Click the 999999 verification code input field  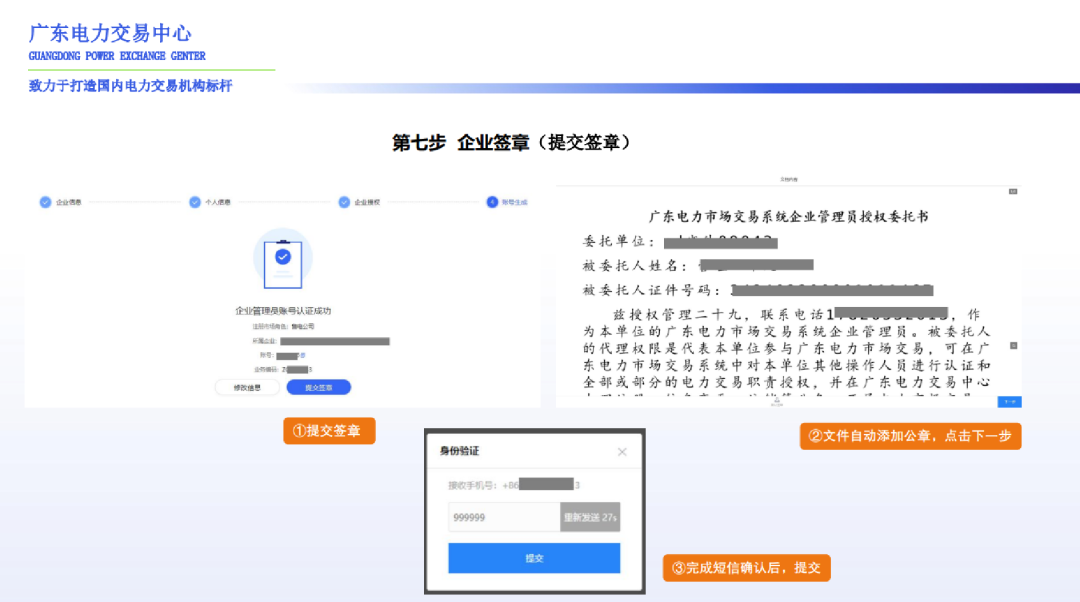tap(505, 517)
